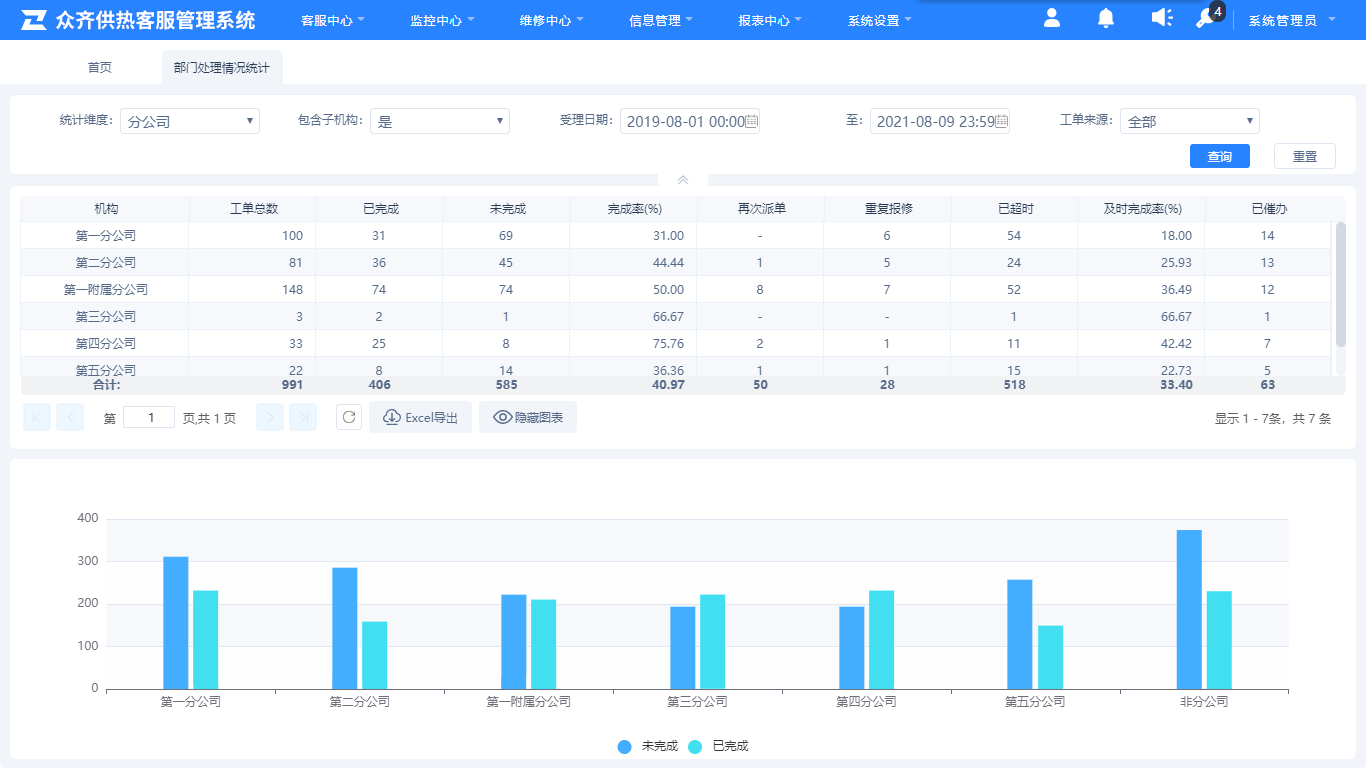Hide the chart with 隐藏图表
Viewport: 1366px width, 768px height.
point(528,417)
